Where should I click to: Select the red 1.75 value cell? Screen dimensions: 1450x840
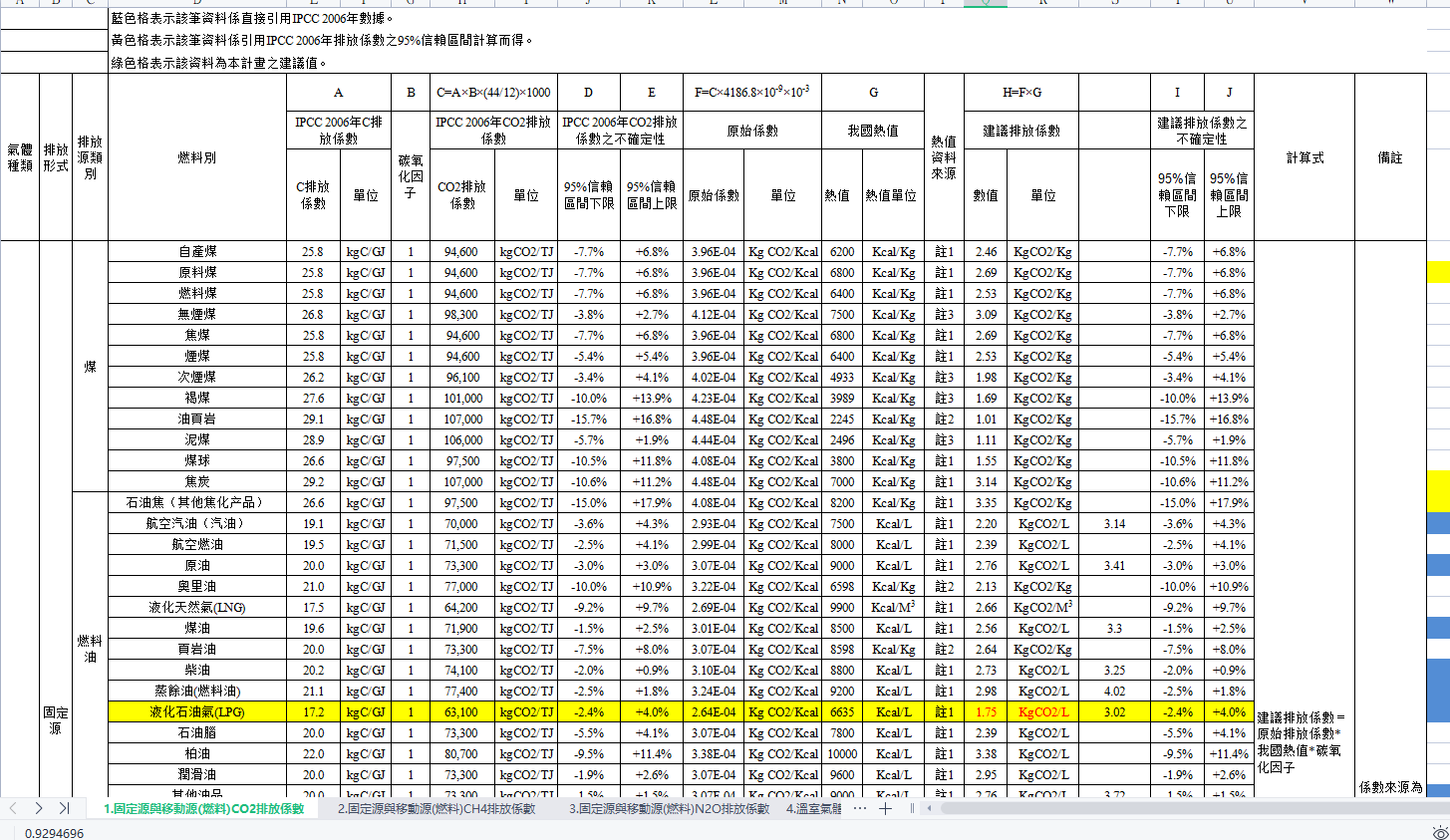tap(986, 710)
